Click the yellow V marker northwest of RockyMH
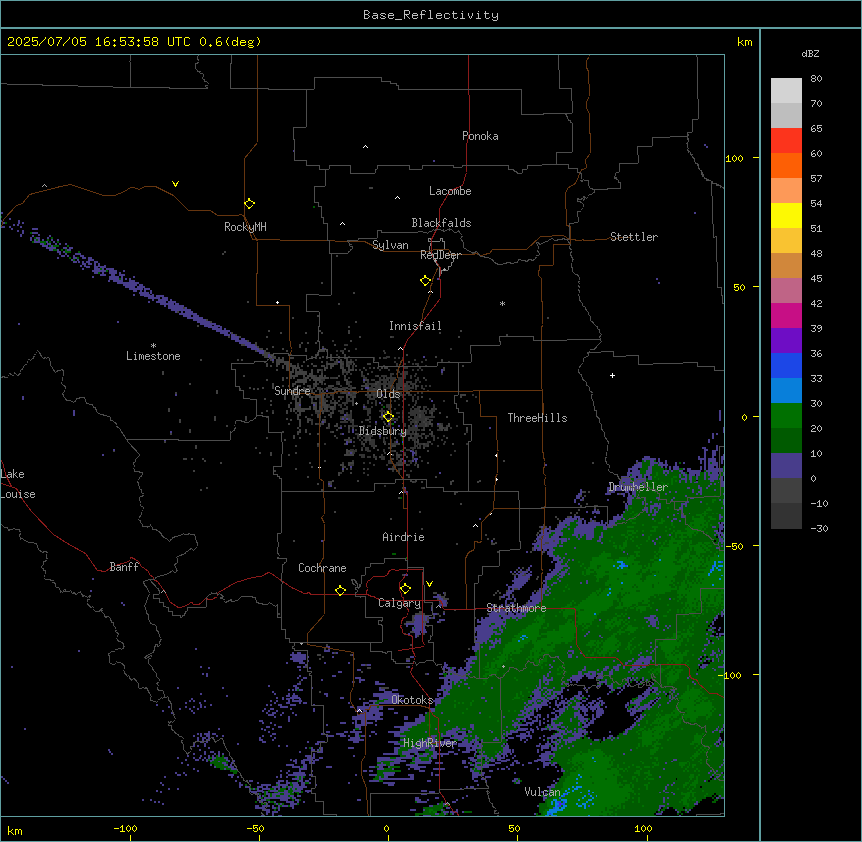 [175, 184]
